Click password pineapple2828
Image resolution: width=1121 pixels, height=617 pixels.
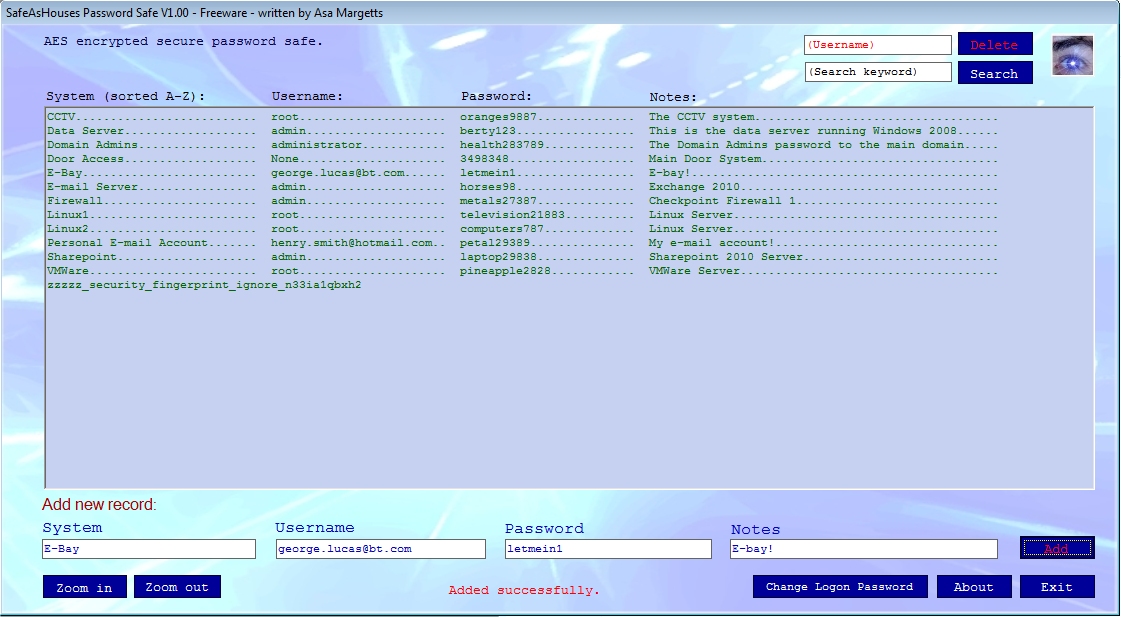(x=505, y=271)
